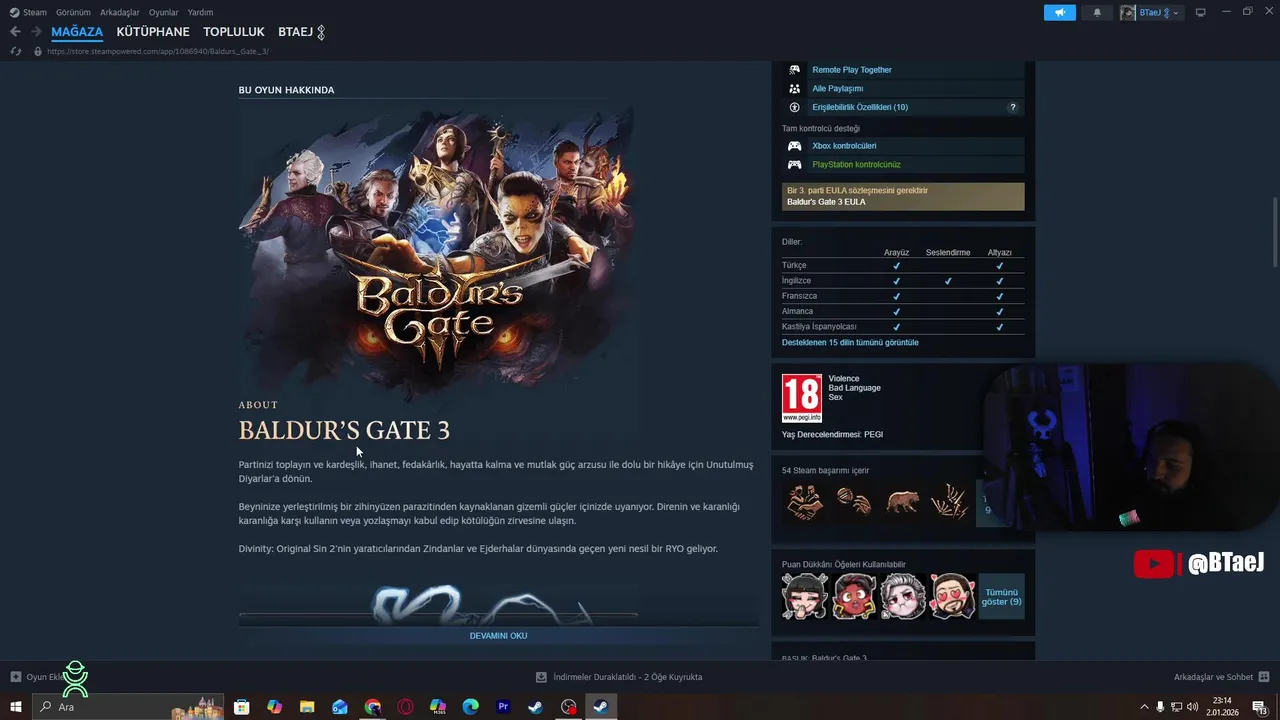Switch to Big Picture mode icon
This screenshot has height=720, width=1280.
tap(1201, 12)
